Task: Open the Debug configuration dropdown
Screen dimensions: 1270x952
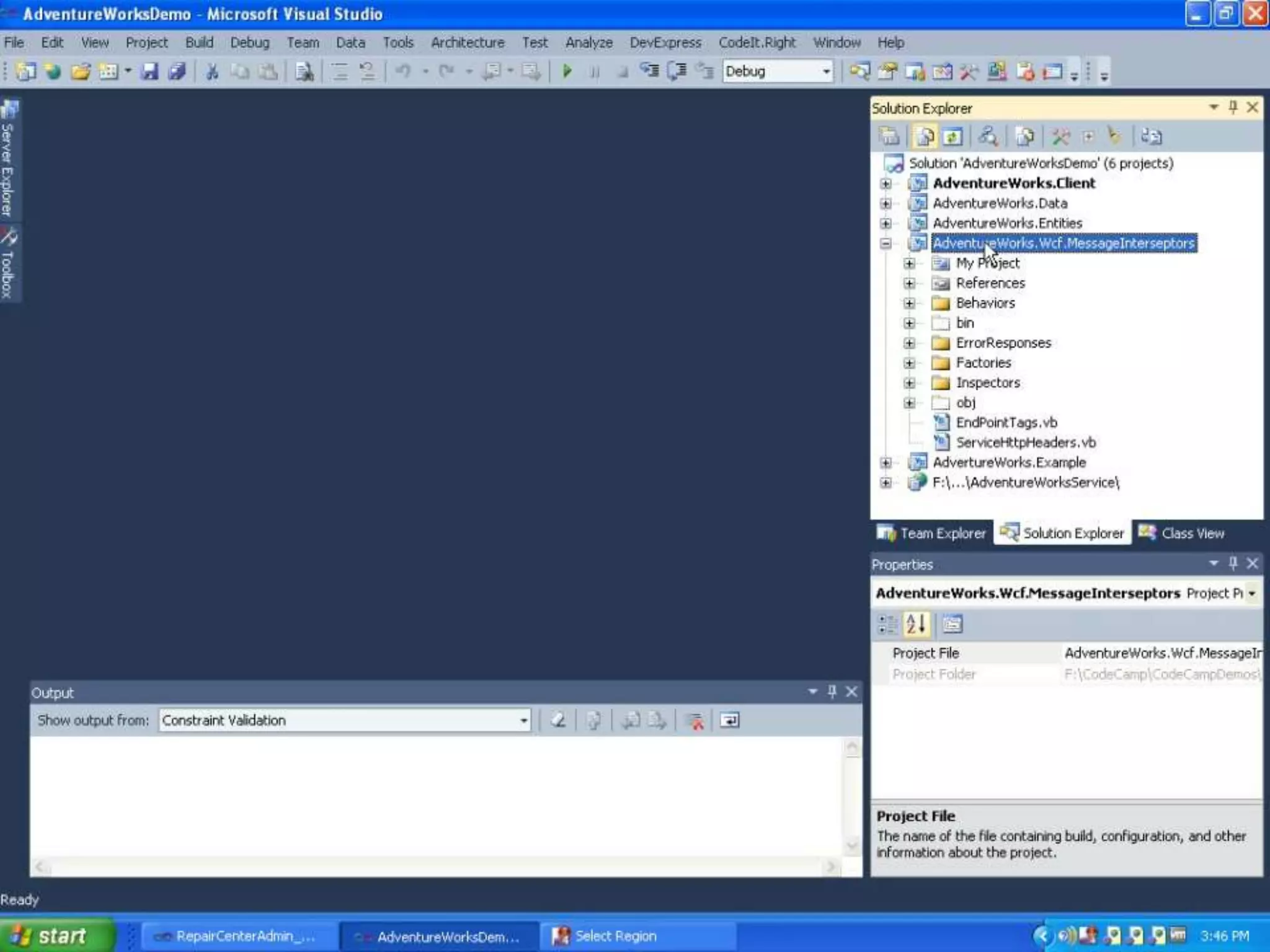Action: (x=826, y=71)
